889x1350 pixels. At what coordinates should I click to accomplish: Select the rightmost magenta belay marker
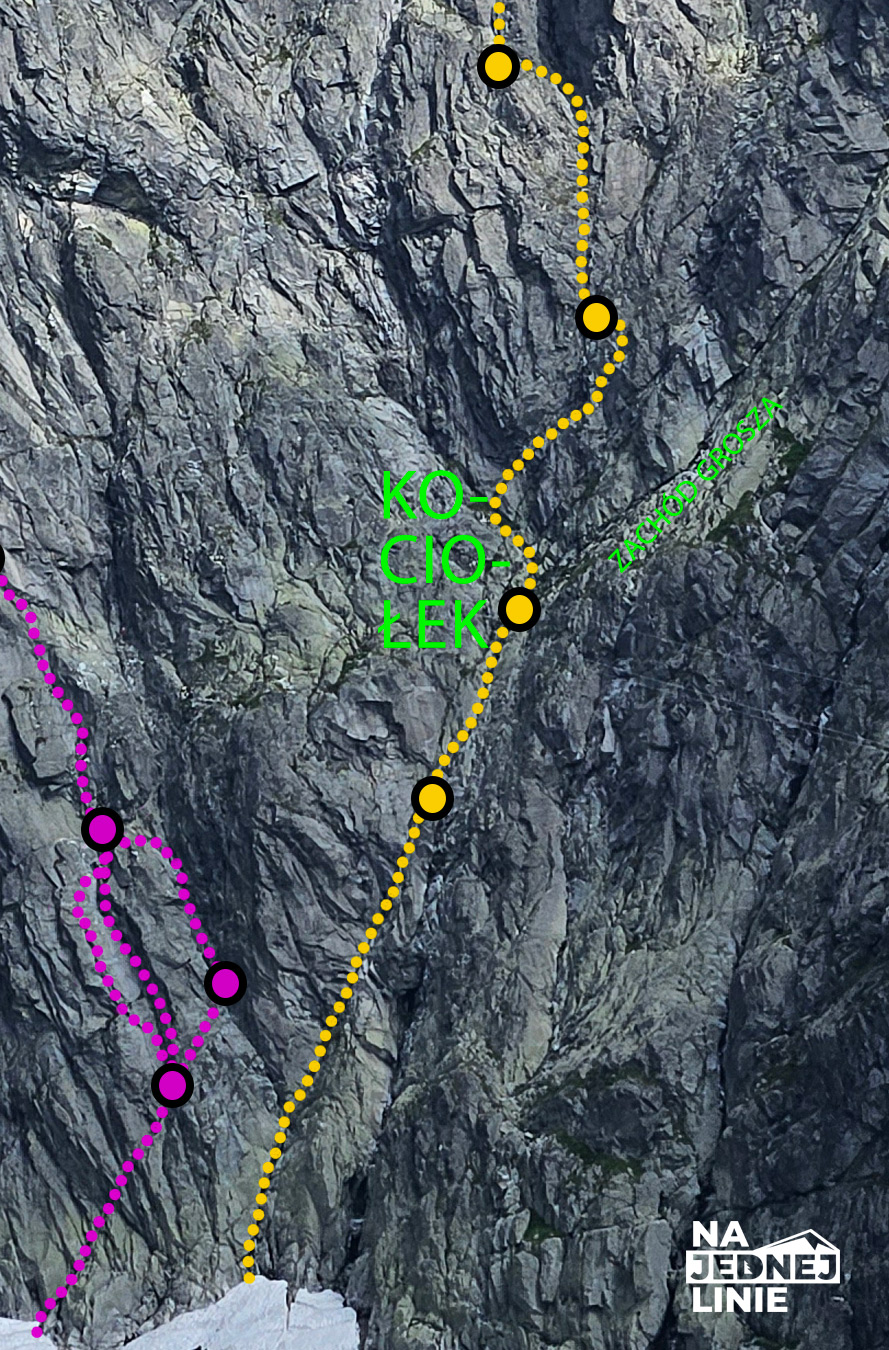point(226,984)
